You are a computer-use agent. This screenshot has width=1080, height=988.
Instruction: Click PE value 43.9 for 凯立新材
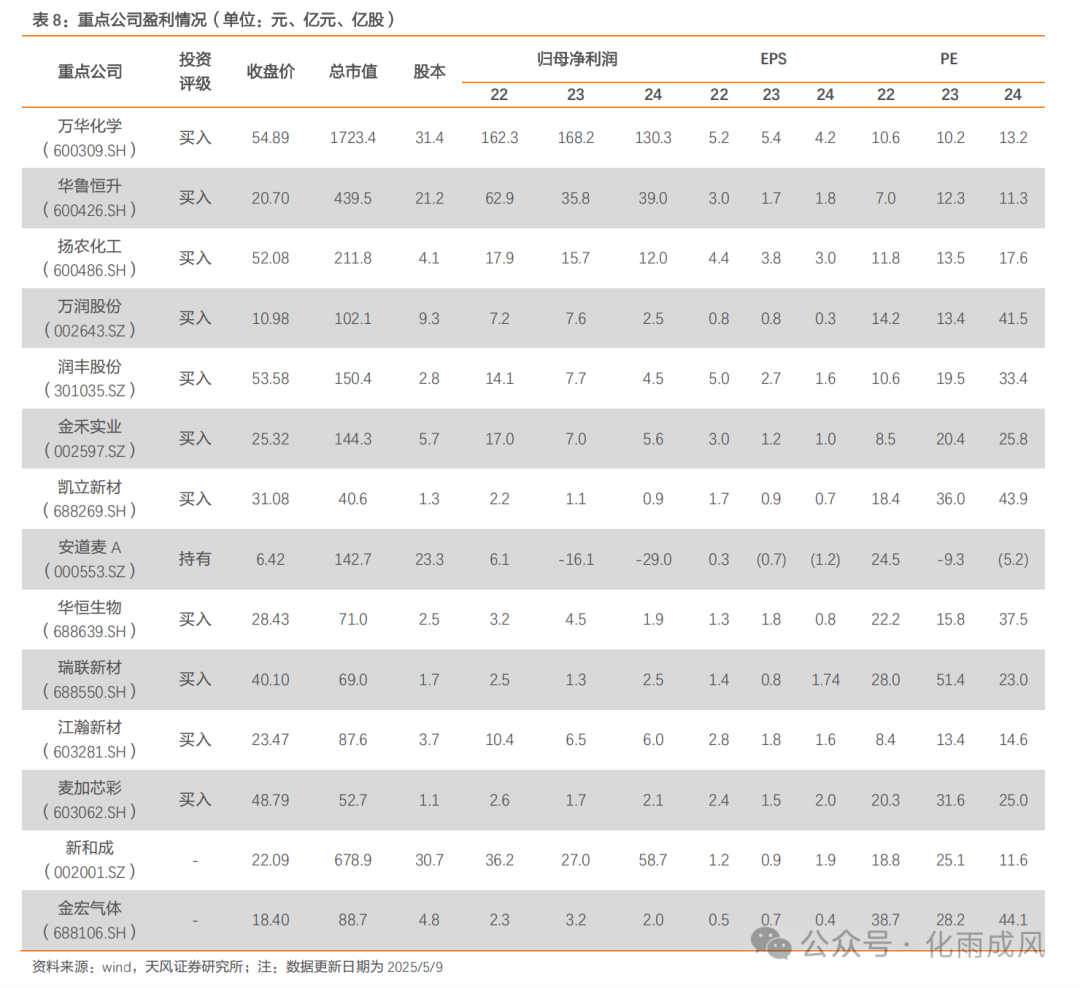coord(1013,499)
